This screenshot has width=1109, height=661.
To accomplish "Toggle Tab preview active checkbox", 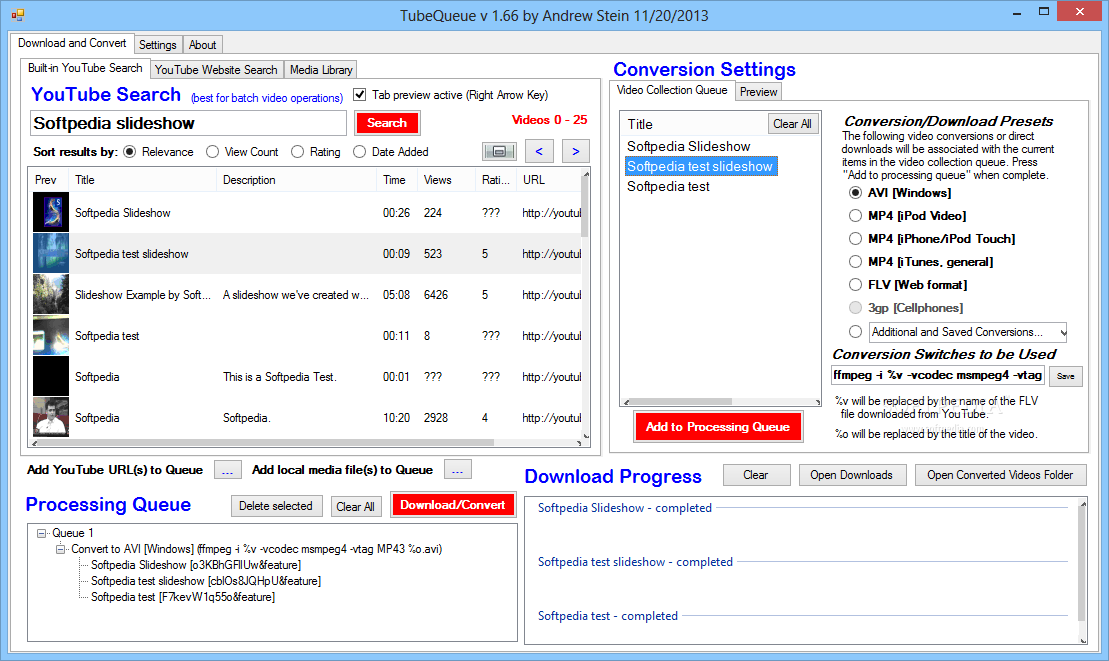I will [x=360, y=95].
